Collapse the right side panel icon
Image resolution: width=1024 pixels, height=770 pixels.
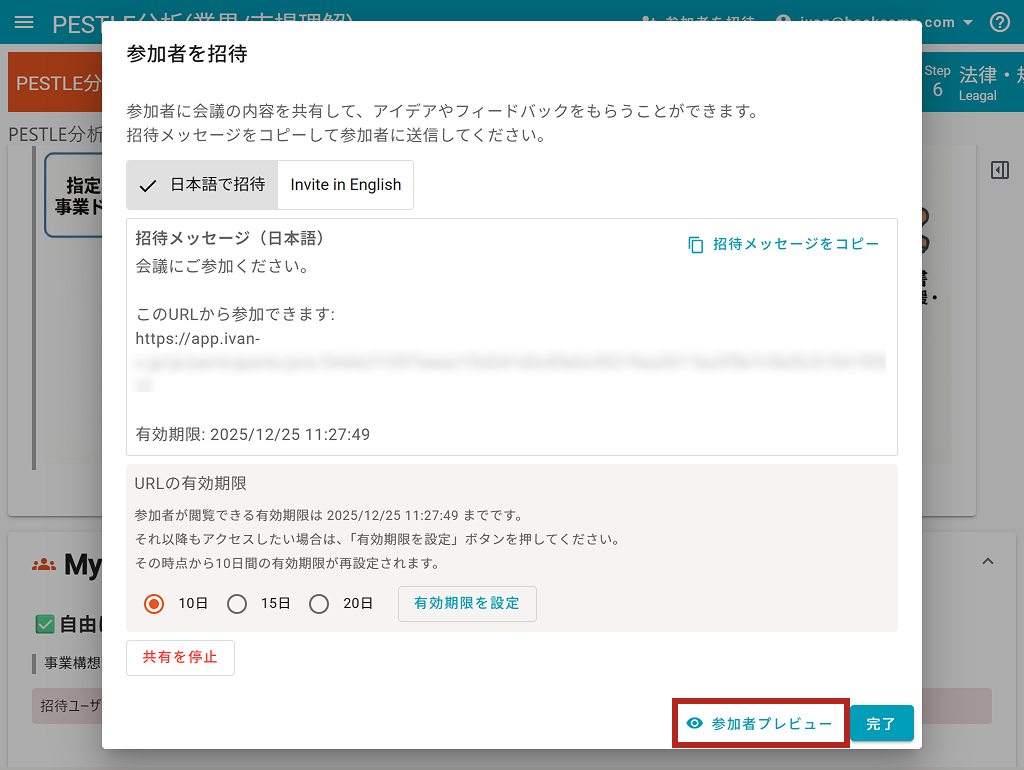[999, 171]
